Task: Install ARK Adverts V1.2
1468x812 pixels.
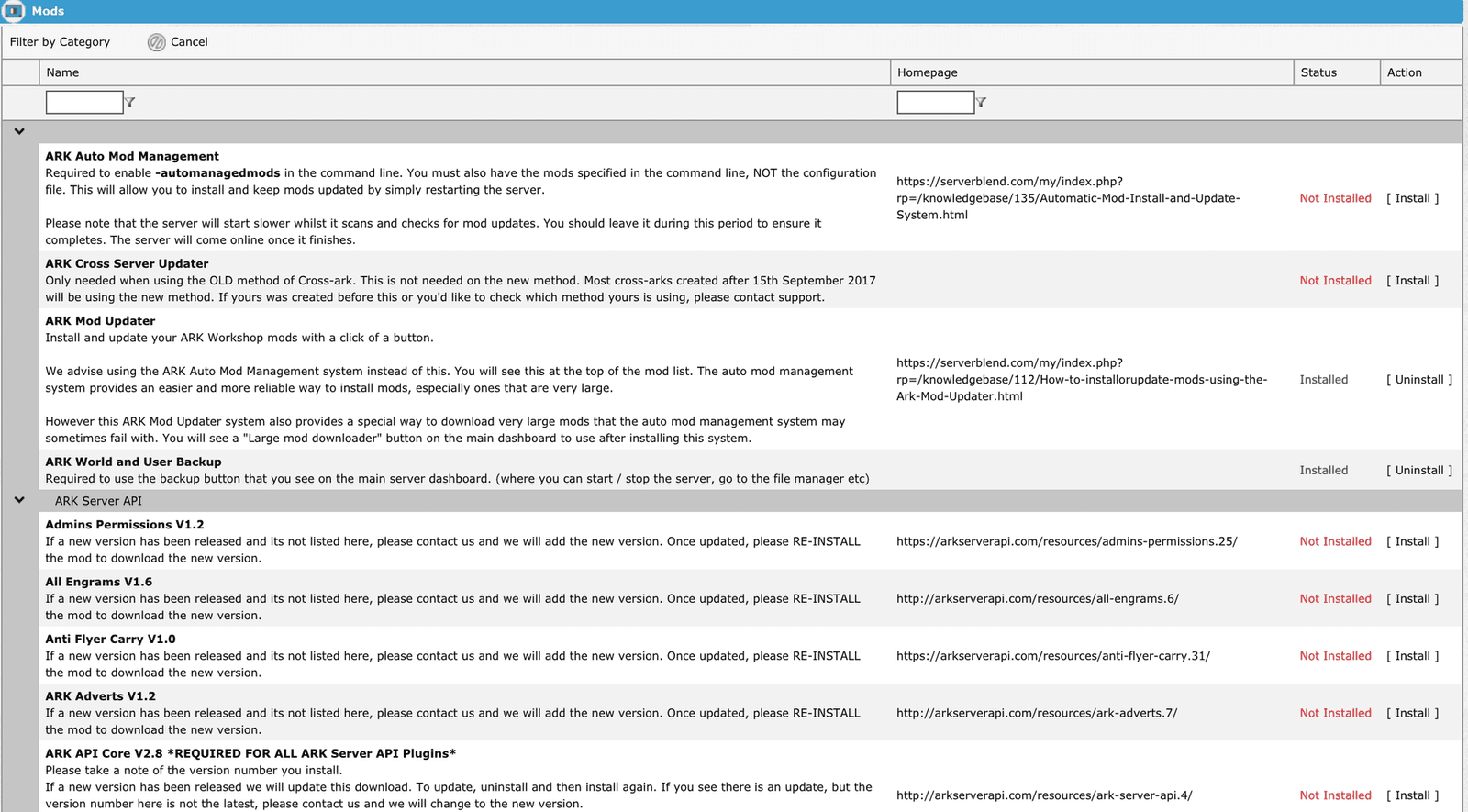Action: [1413, 714]
